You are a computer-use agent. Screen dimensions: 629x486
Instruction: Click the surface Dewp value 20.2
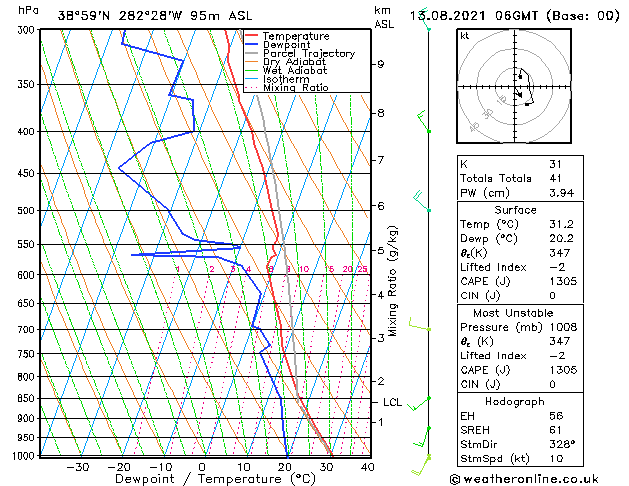tap(562, 239)
